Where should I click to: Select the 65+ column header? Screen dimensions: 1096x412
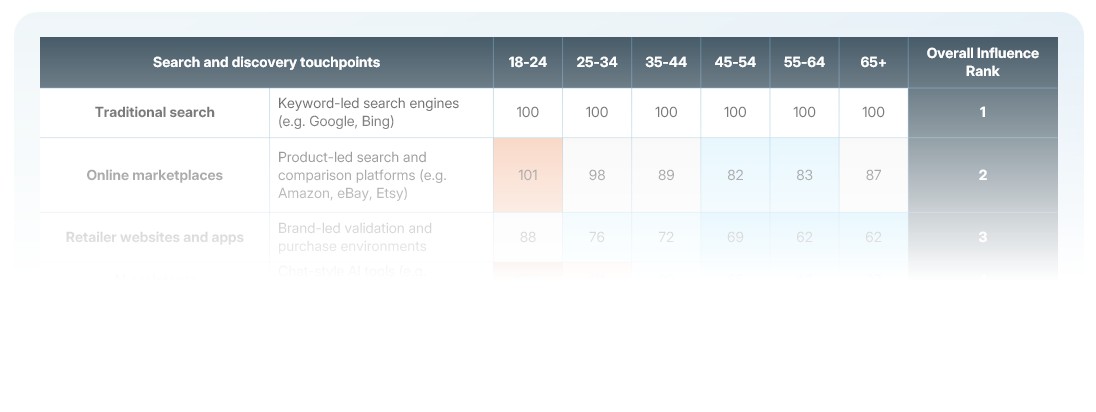pyautogui.click(x=873, y=62)
